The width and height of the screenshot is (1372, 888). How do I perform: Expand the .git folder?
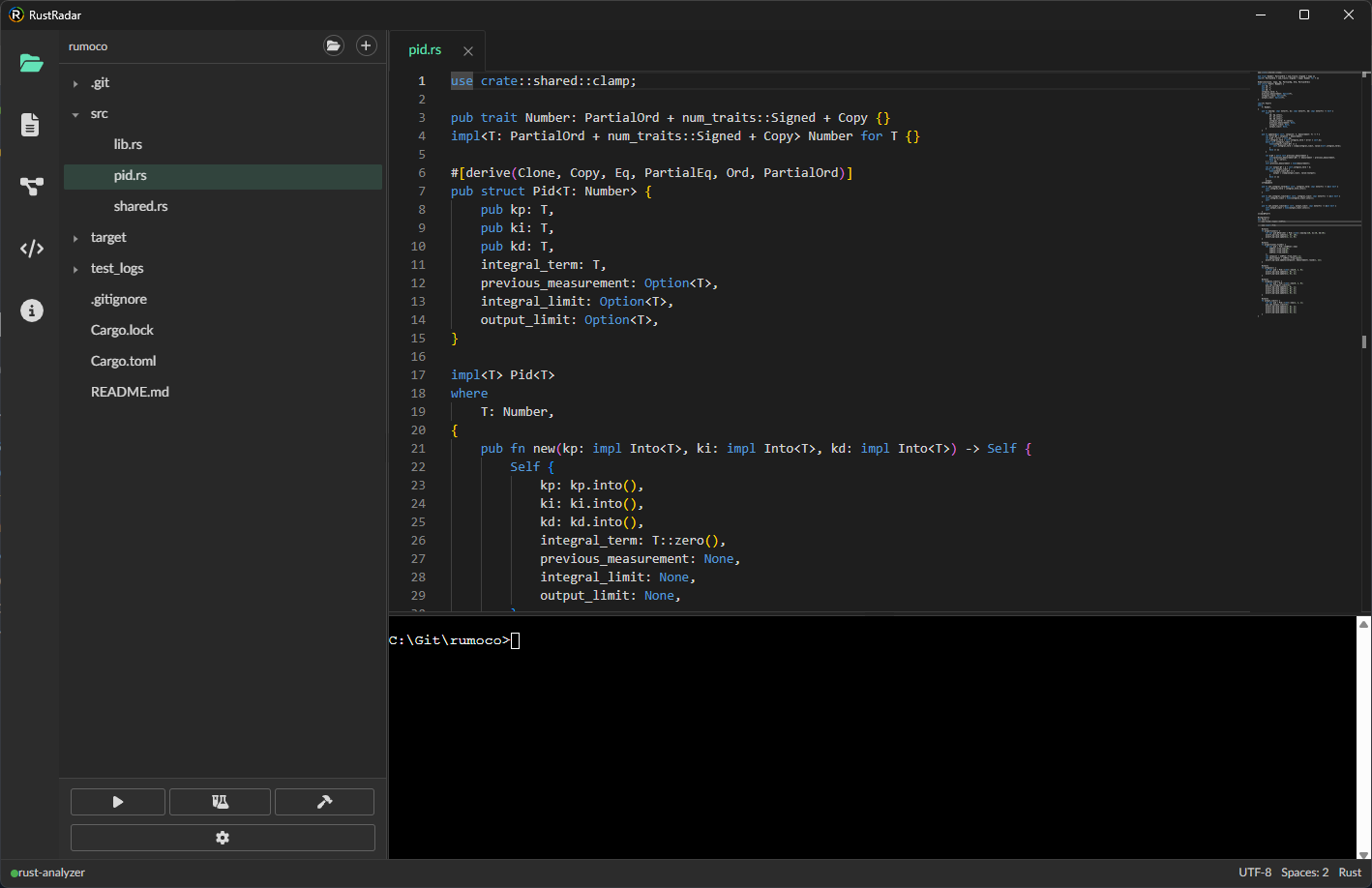(x=75, y=84)
